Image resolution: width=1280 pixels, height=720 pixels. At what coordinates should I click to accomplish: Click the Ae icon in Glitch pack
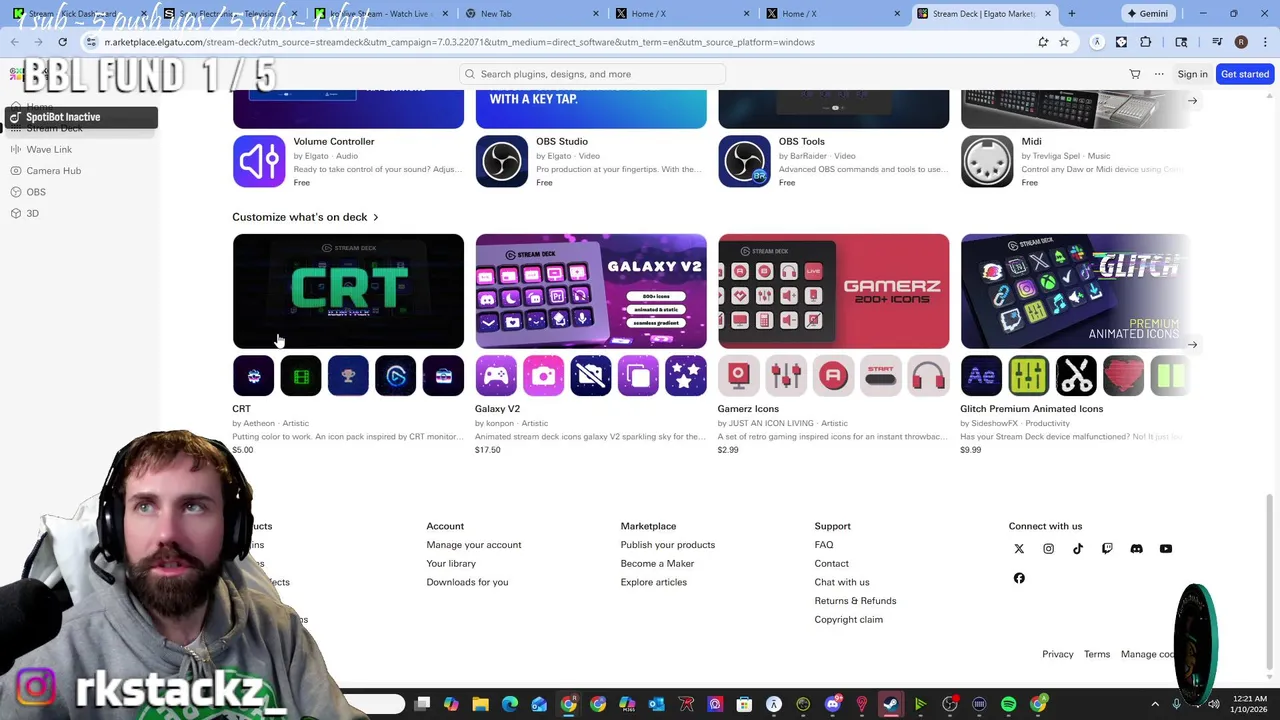tap(981, 376)
